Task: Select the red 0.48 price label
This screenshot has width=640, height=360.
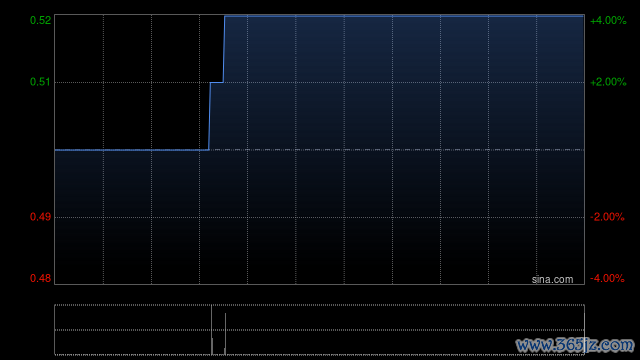Action: click(40, 278)
